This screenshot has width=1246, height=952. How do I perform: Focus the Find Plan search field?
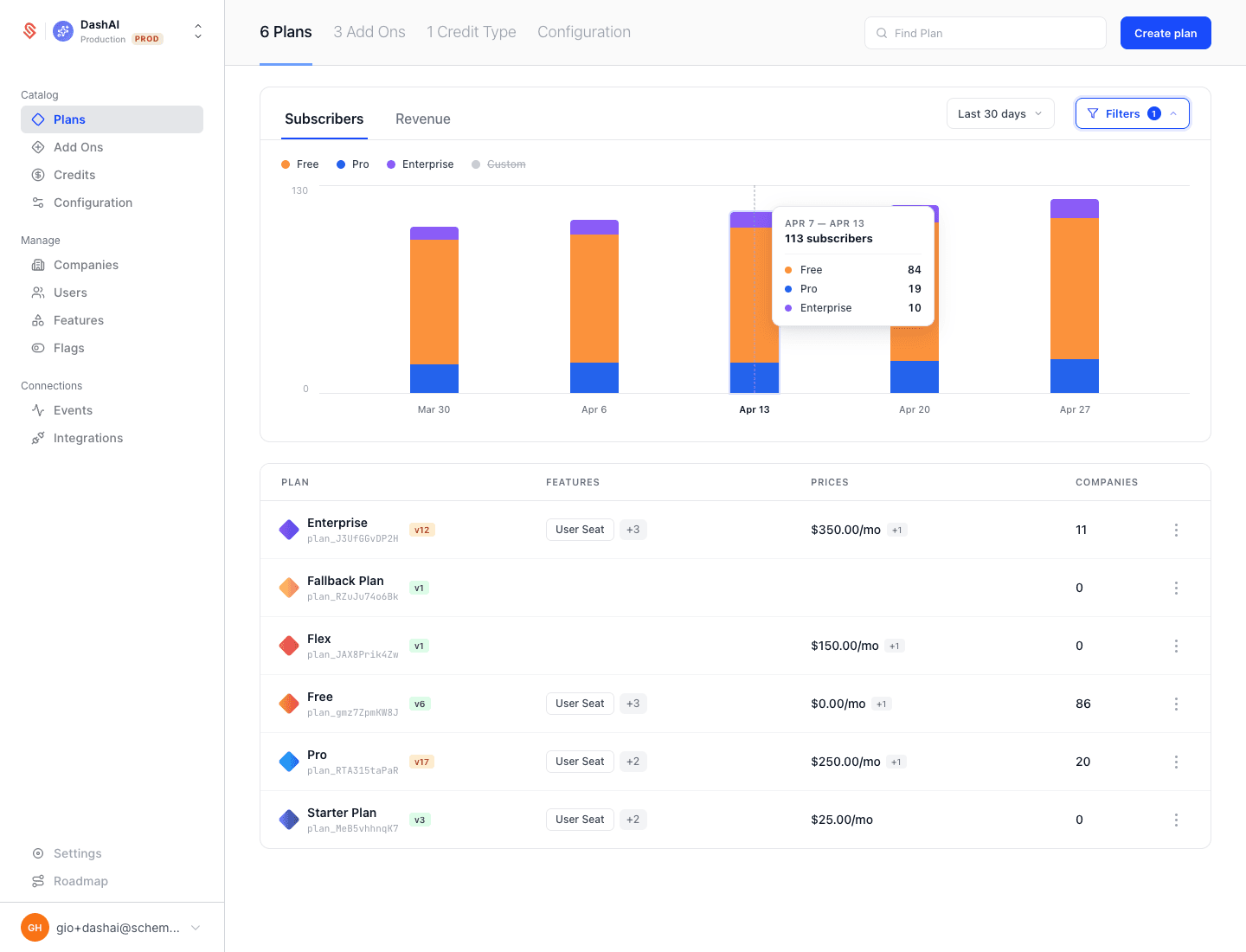(x=986, y=33)
